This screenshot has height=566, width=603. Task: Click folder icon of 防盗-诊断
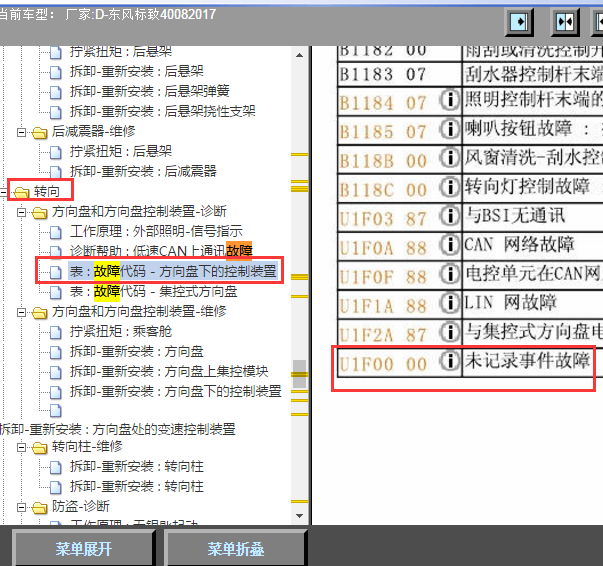coord(40,508)
